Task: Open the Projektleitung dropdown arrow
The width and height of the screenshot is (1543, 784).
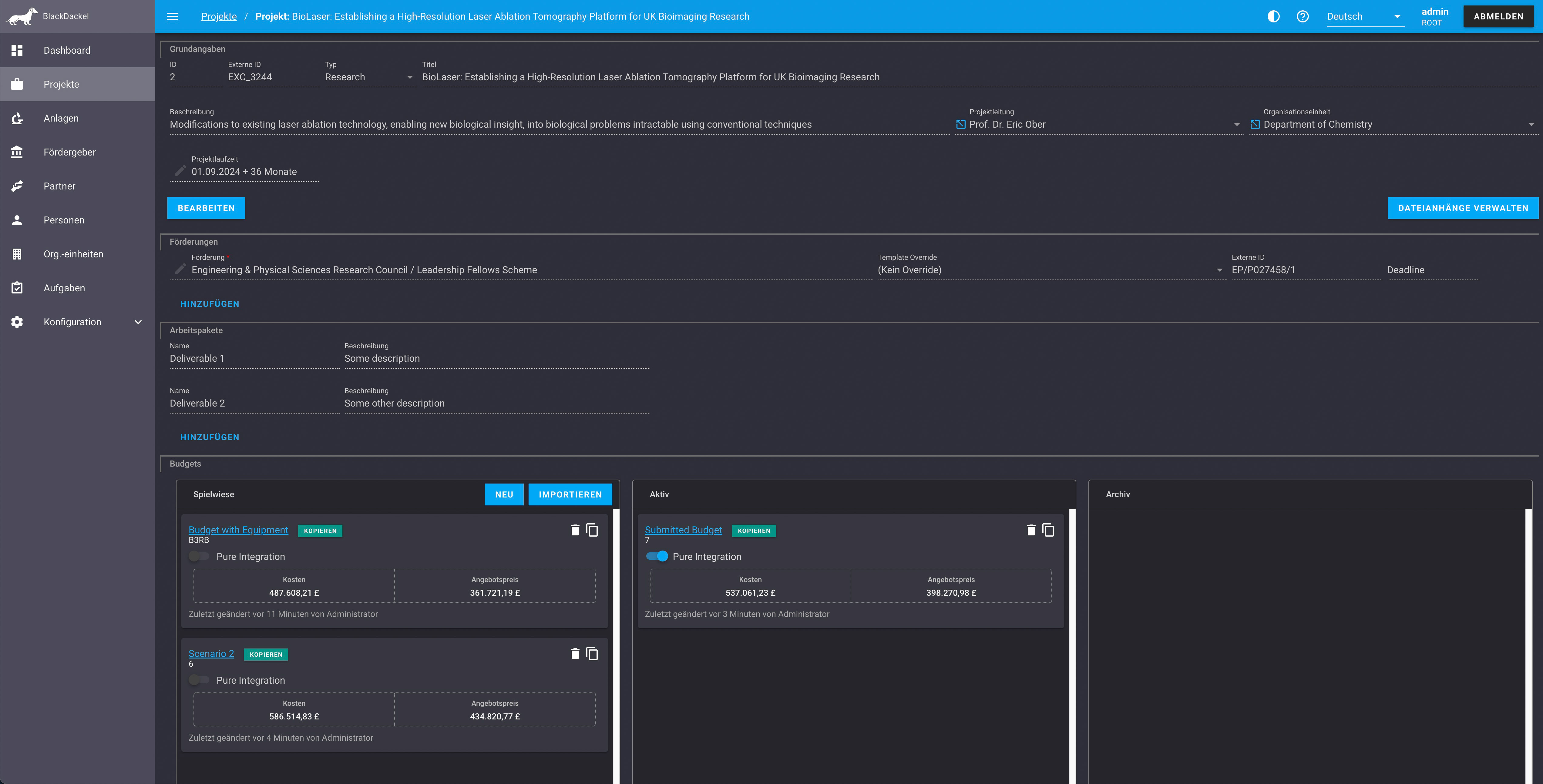Action: tap(1236, 125)
